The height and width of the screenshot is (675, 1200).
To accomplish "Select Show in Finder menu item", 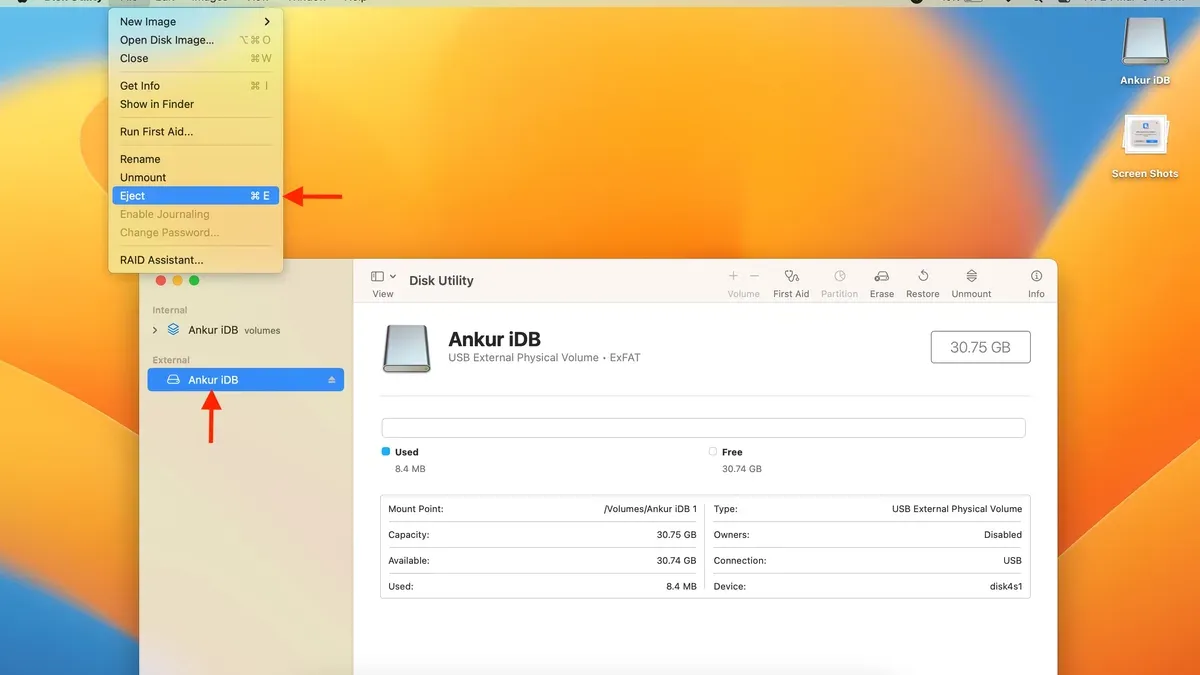I will click(196, 104).
